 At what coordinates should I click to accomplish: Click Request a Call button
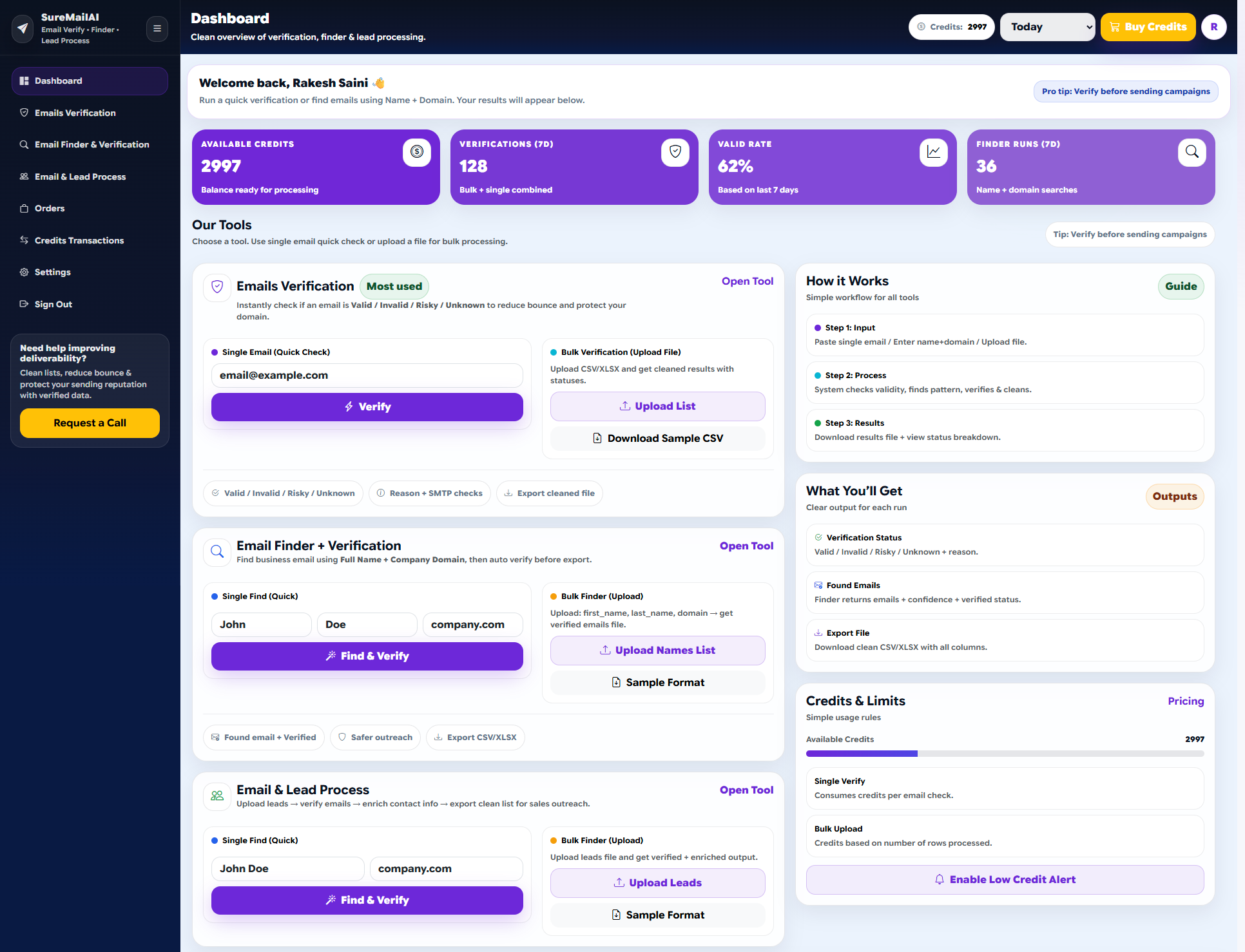point(90,423)
